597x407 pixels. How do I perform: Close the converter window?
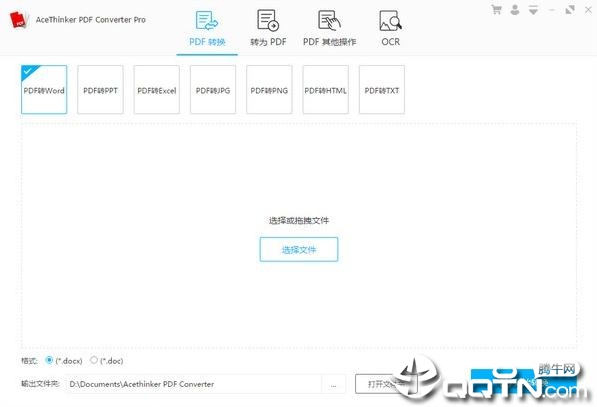[588, 10]
